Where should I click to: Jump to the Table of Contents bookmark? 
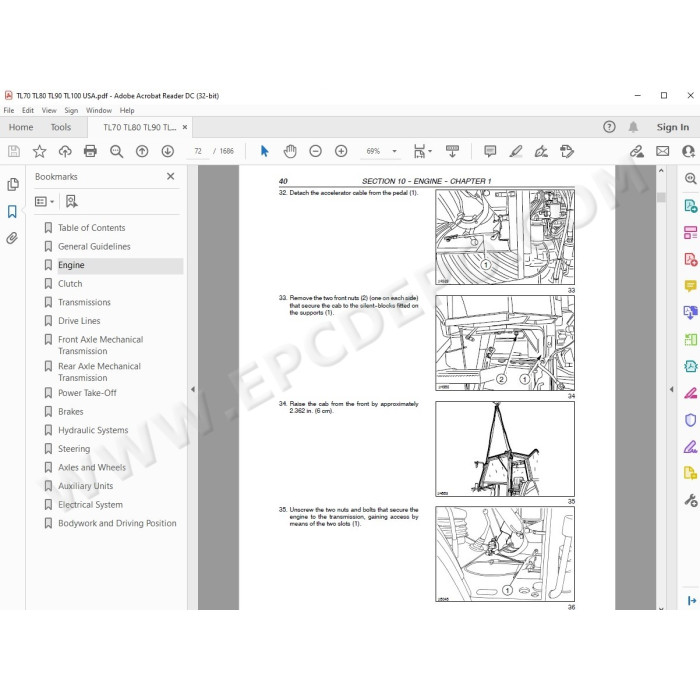(92, 228)
